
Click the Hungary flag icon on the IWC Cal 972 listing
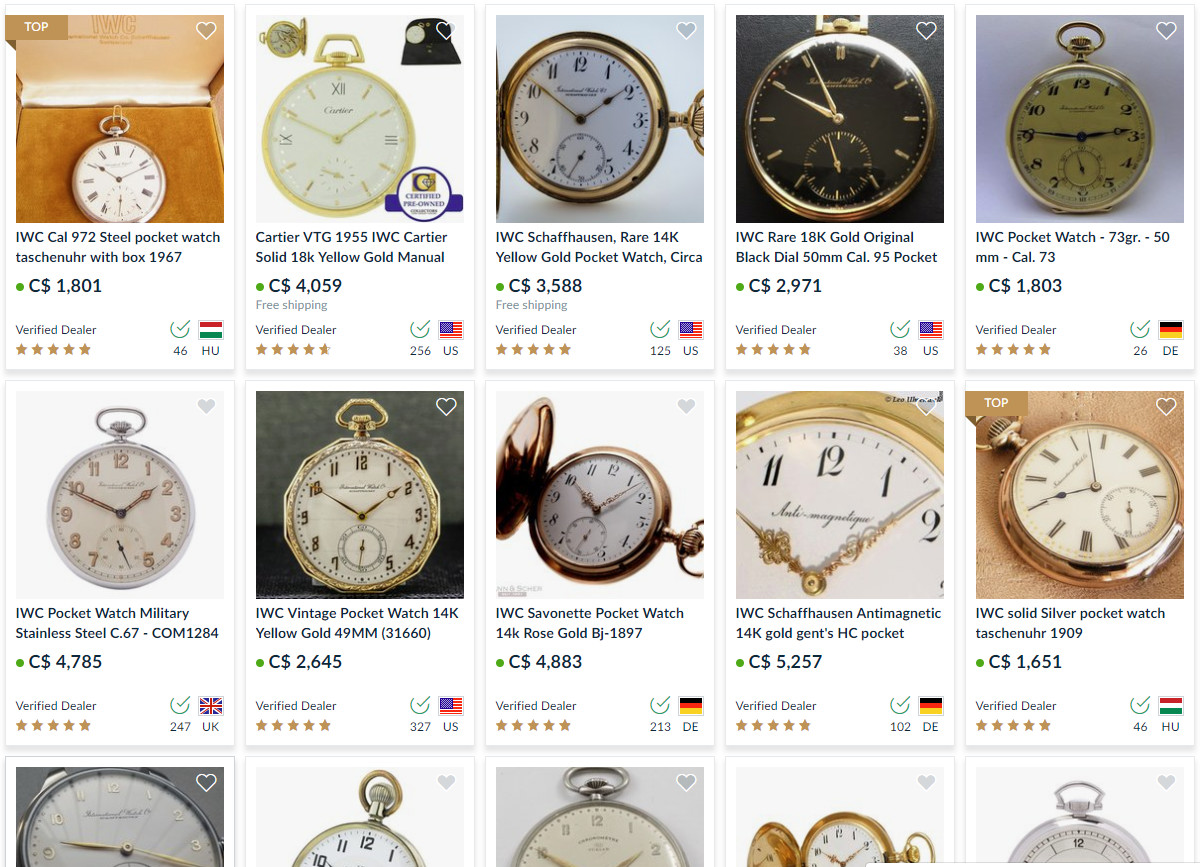[x=210, y=330]
